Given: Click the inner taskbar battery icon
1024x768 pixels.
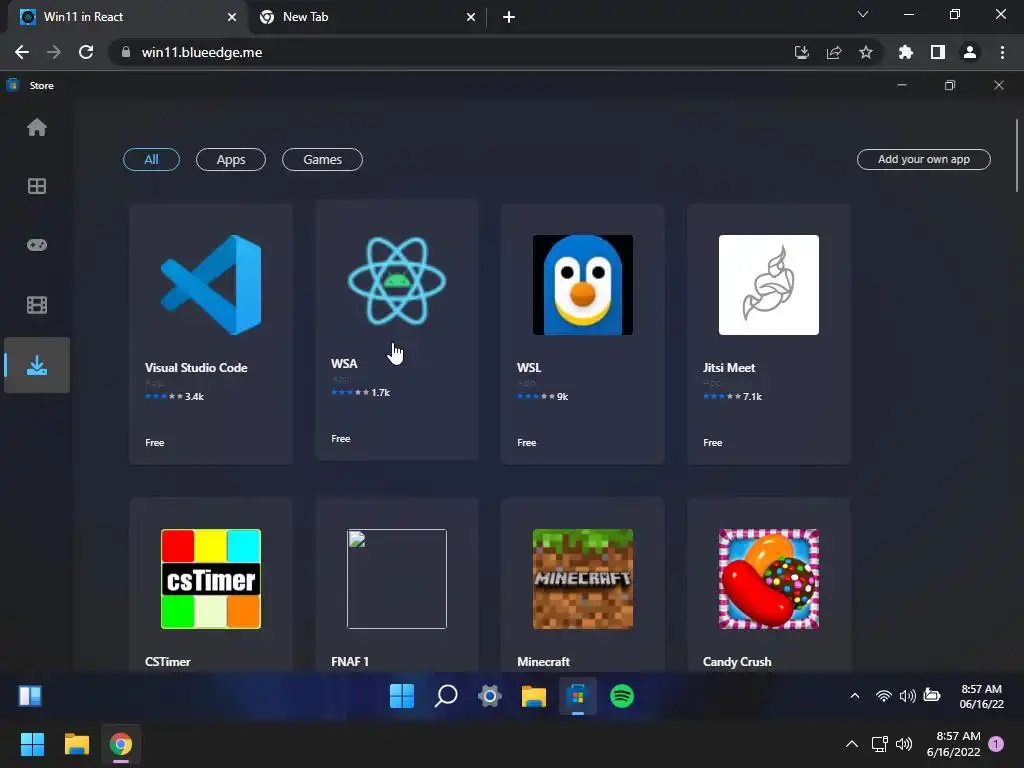Looking at the screenshot, I should [x=932, y=696].
